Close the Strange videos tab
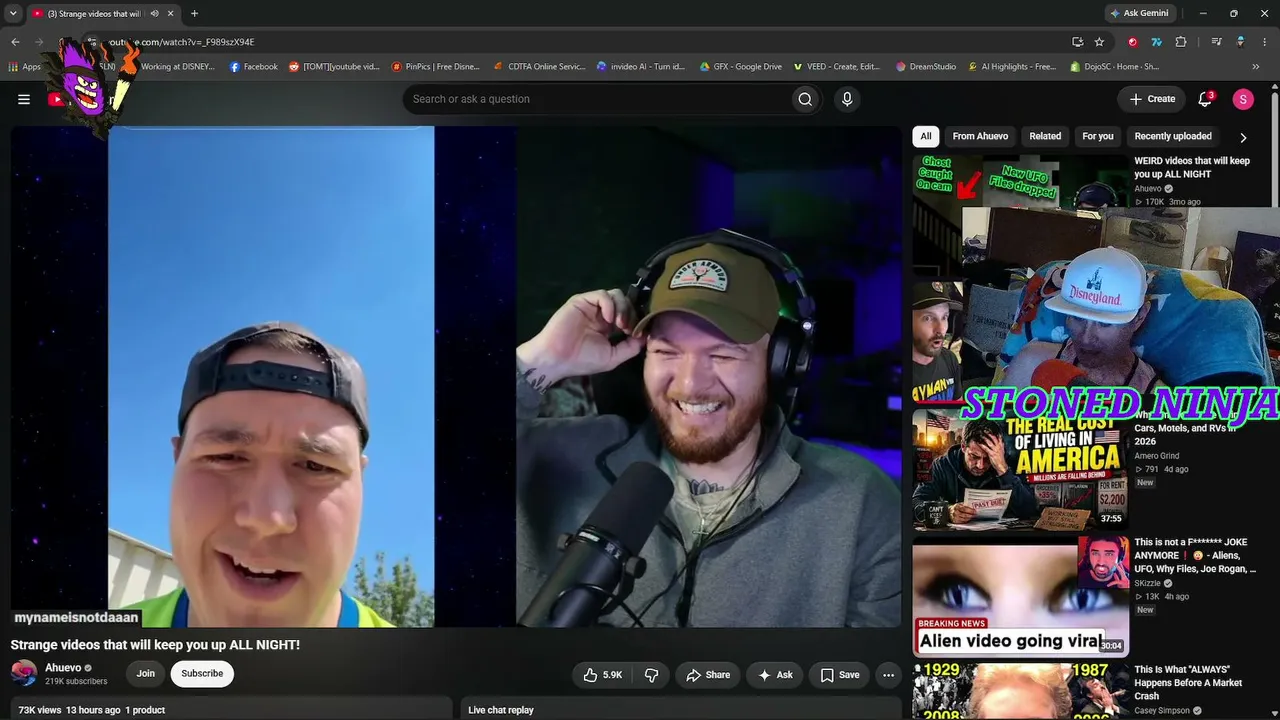 tap(170, 13)
